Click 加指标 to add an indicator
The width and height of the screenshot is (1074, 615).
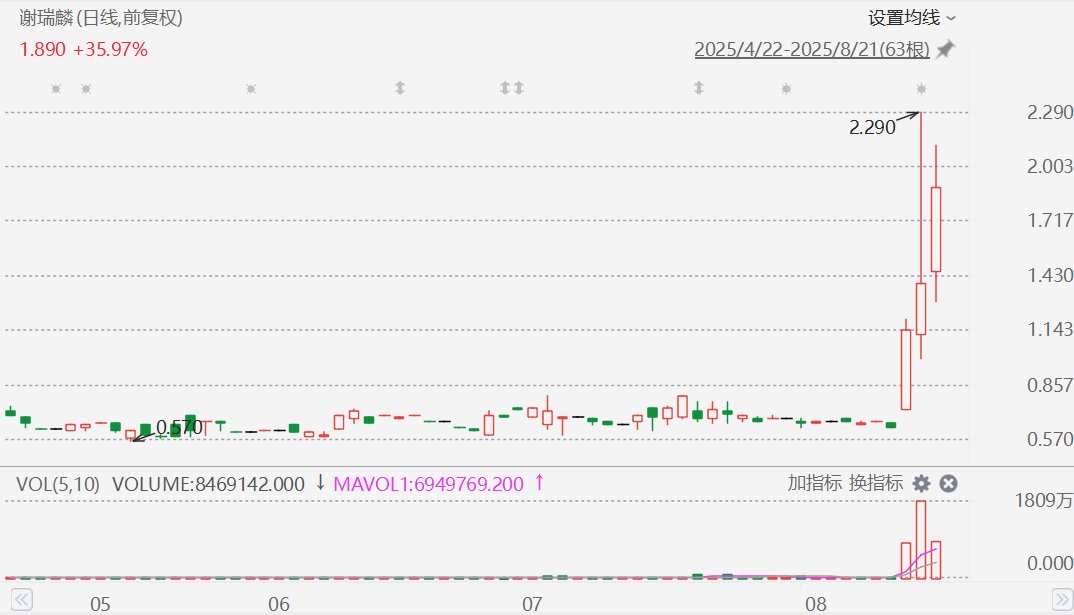coord(814,483)
